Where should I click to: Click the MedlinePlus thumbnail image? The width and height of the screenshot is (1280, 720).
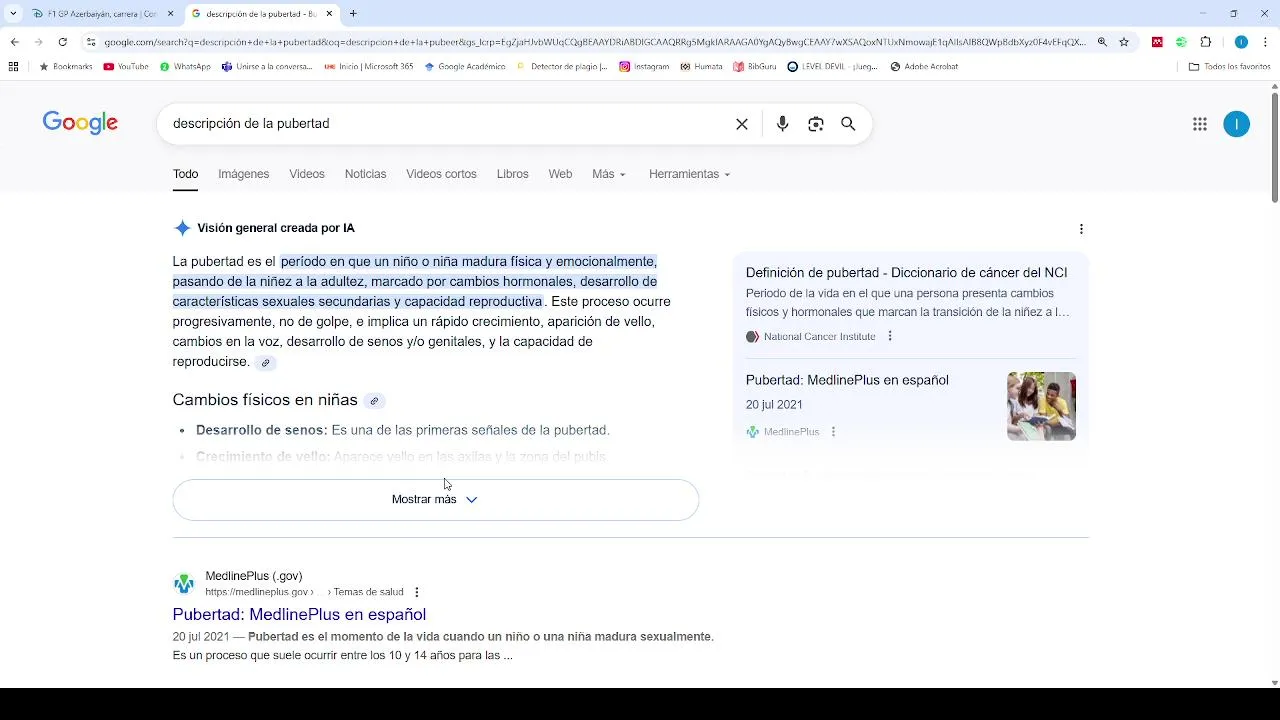point(1041,406)
